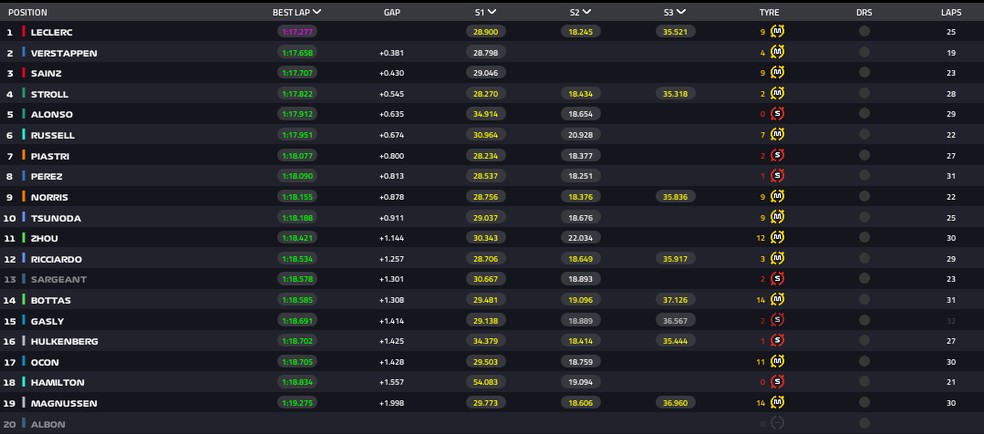Click Alonso's soft tyre icon
The height and width of the screenshot is (434, 984).
(778, 114)
